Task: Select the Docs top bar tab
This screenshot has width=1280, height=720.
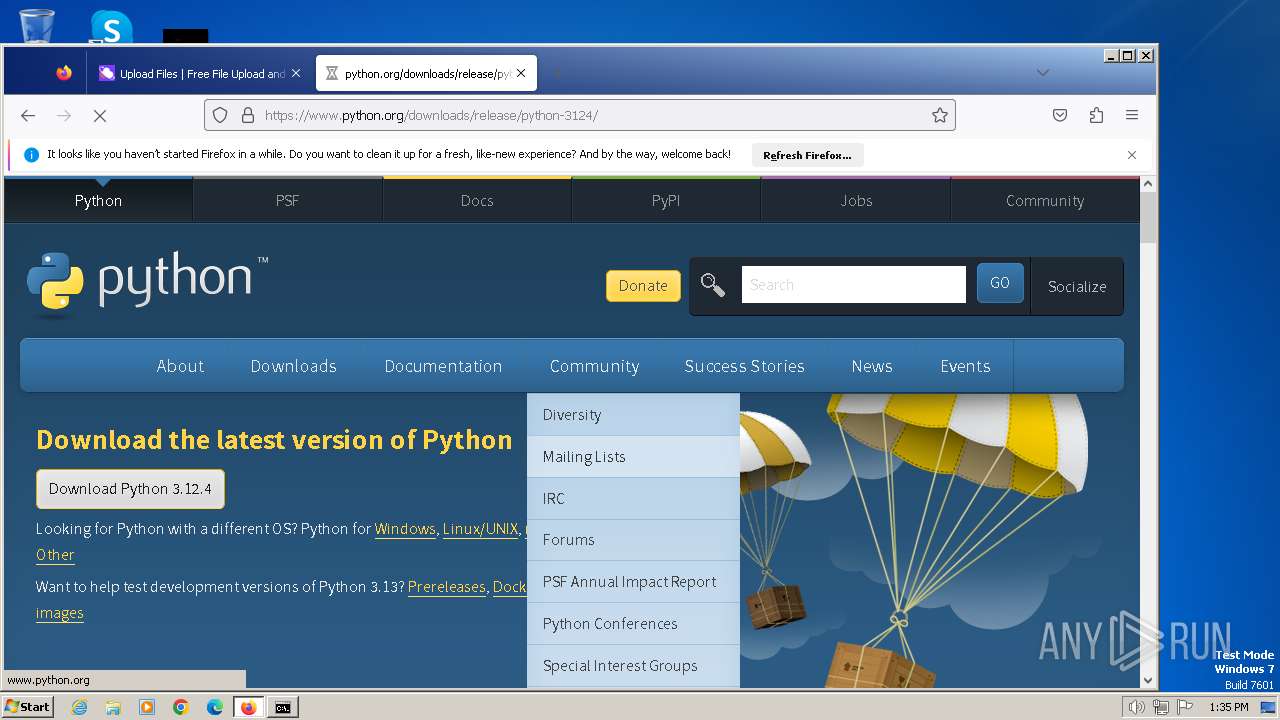Action: pyautogui.click(x=477, y=200)
